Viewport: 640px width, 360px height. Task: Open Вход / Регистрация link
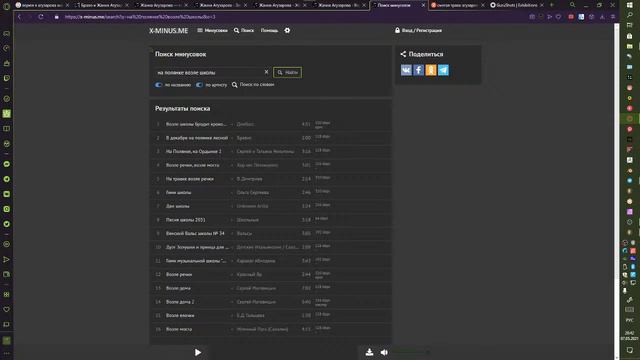(x=418, y=31)
